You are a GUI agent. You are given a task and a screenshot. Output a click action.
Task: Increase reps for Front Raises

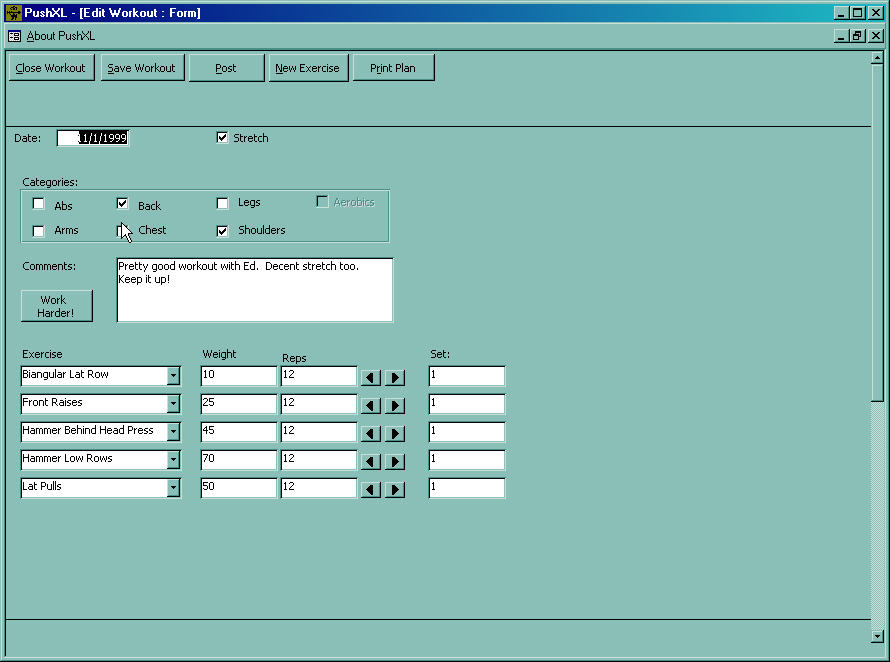pyautogui.click(x=395, y=405)
